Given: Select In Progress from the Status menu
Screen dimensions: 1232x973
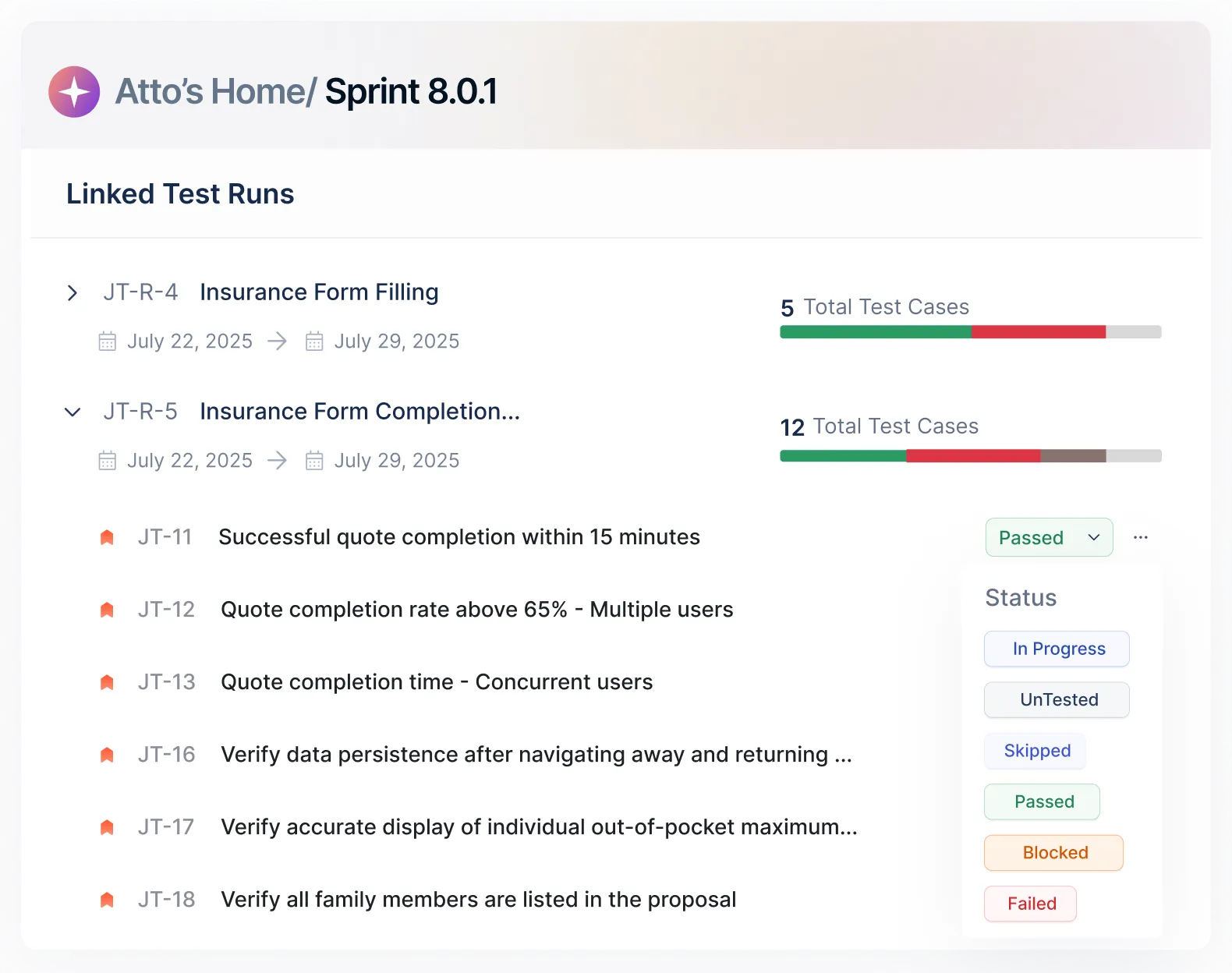Looking at the screenshot, I should 1057,649.
